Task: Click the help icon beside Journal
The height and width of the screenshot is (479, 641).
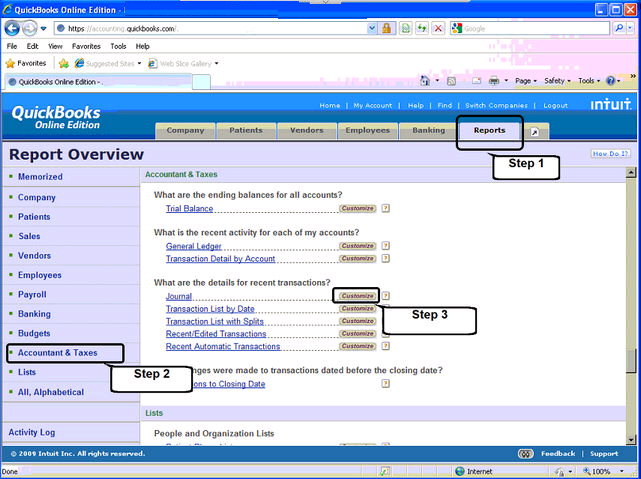Action: (385, 296)
